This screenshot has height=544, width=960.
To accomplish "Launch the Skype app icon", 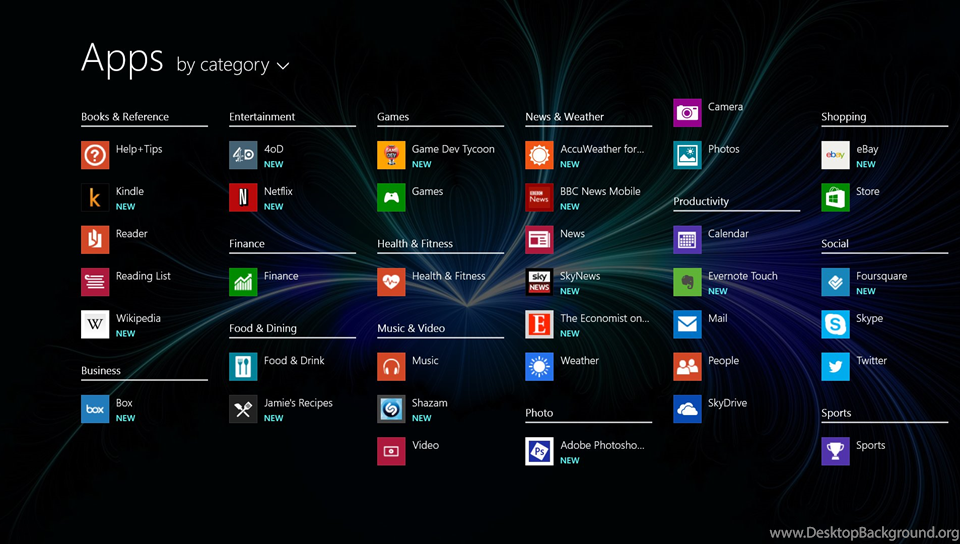I will click(836, 324).
